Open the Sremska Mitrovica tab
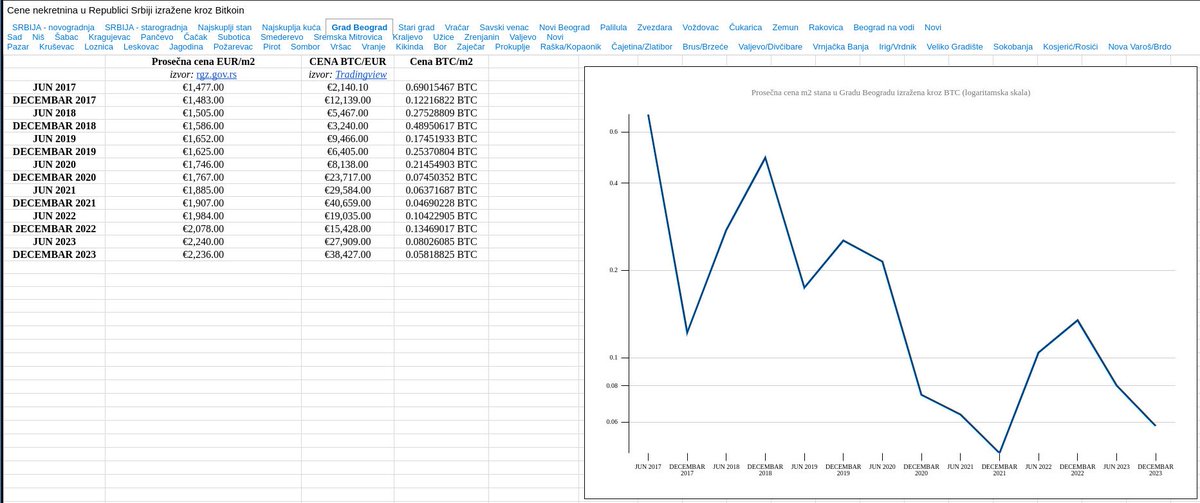Viewport: 1200px width, 503px height. (x=349, y=37)
